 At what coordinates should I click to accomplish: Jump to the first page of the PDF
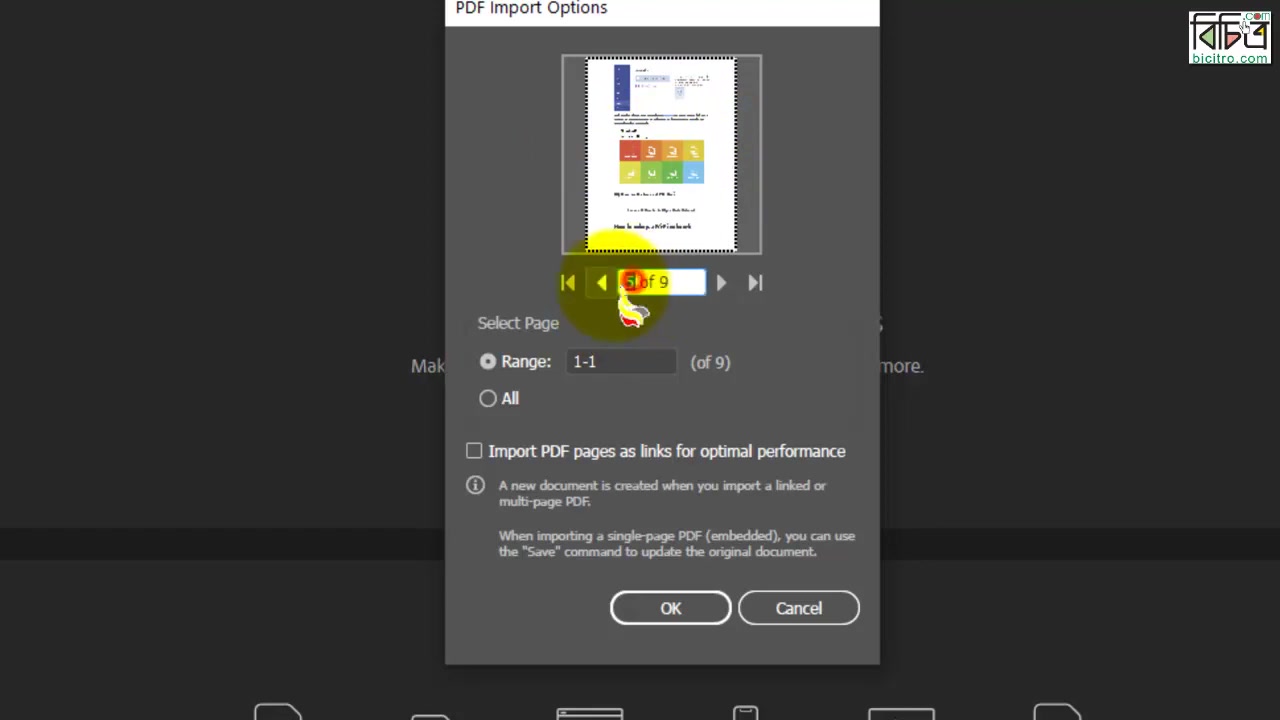(x=567, y=282)
